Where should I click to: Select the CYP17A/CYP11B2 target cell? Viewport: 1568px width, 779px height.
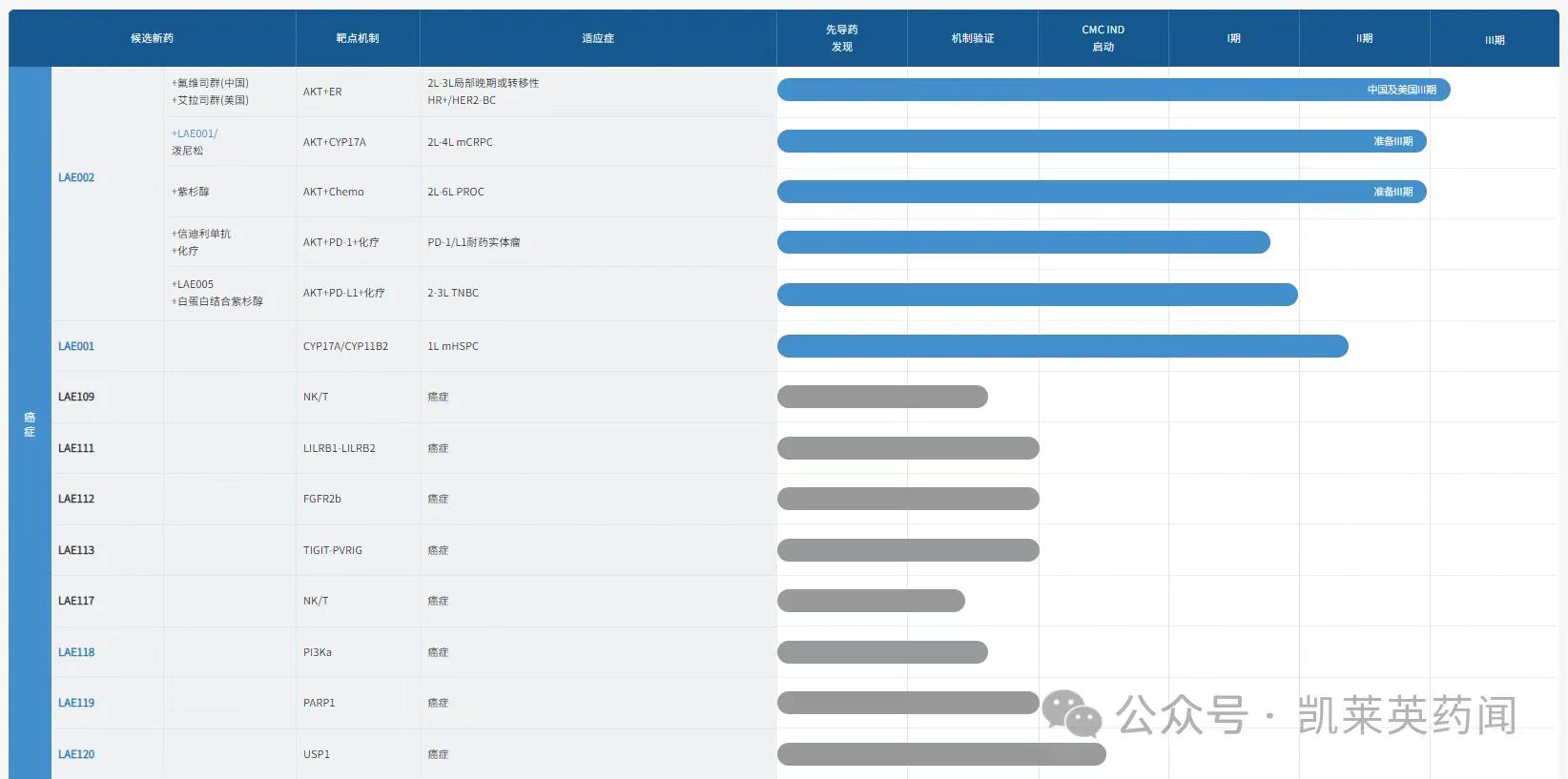click(x=346, y=346)
